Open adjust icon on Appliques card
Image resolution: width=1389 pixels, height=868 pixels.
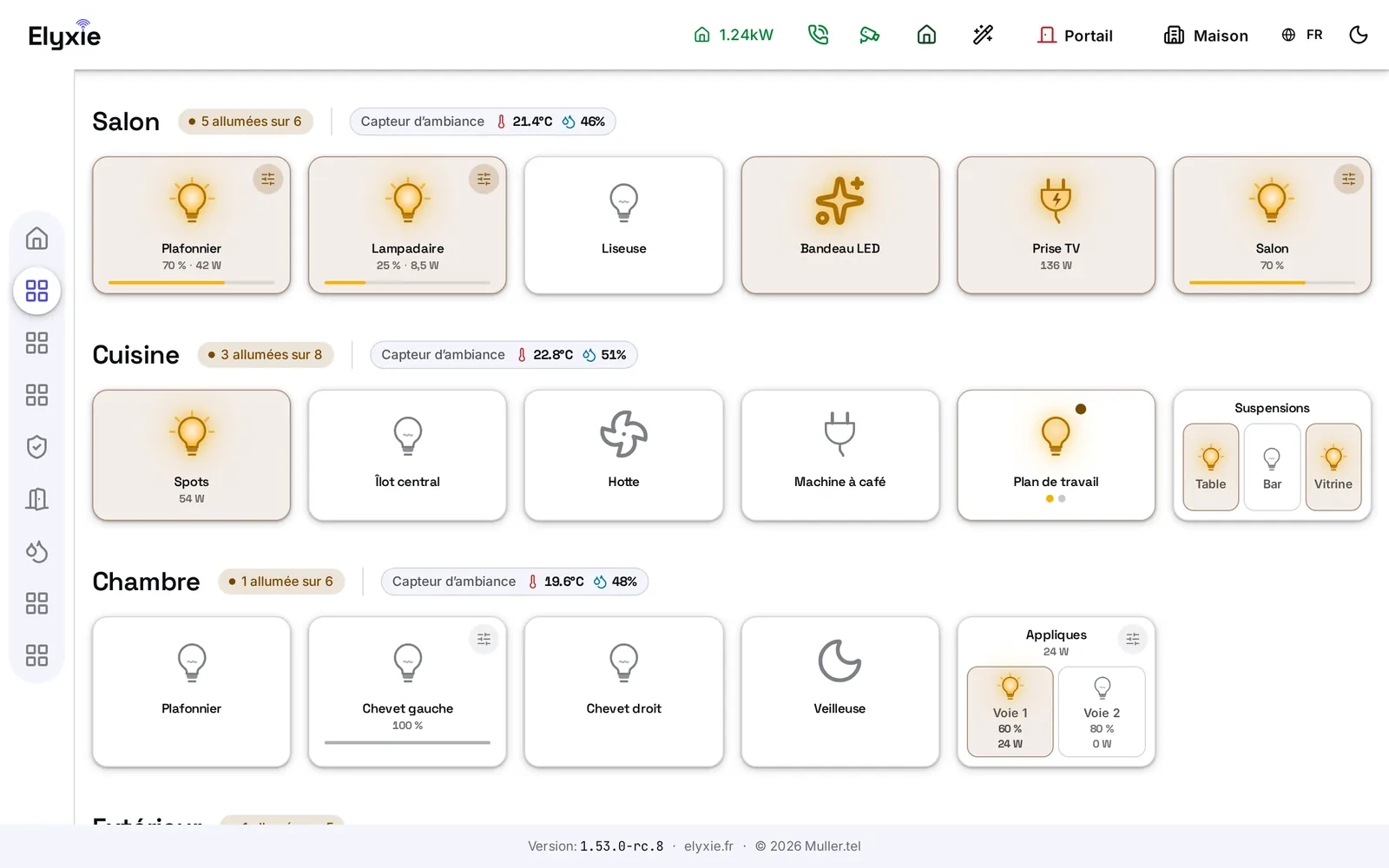[x=1133, y=639]
